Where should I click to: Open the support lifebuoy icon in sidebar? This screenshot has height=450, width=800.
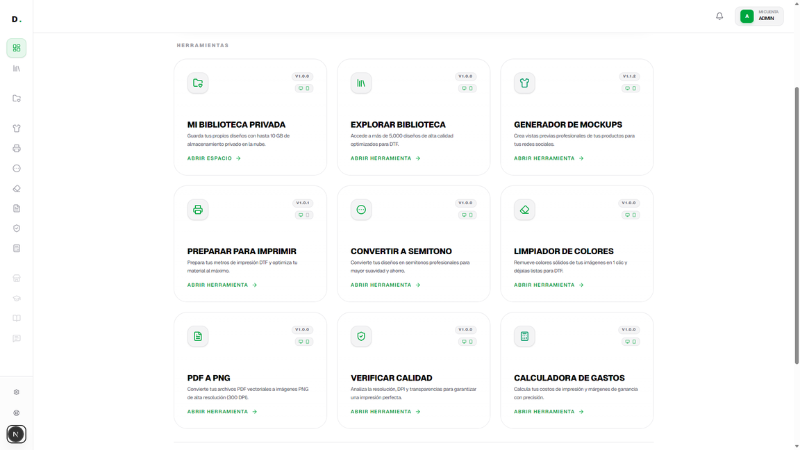pos(16,413)
